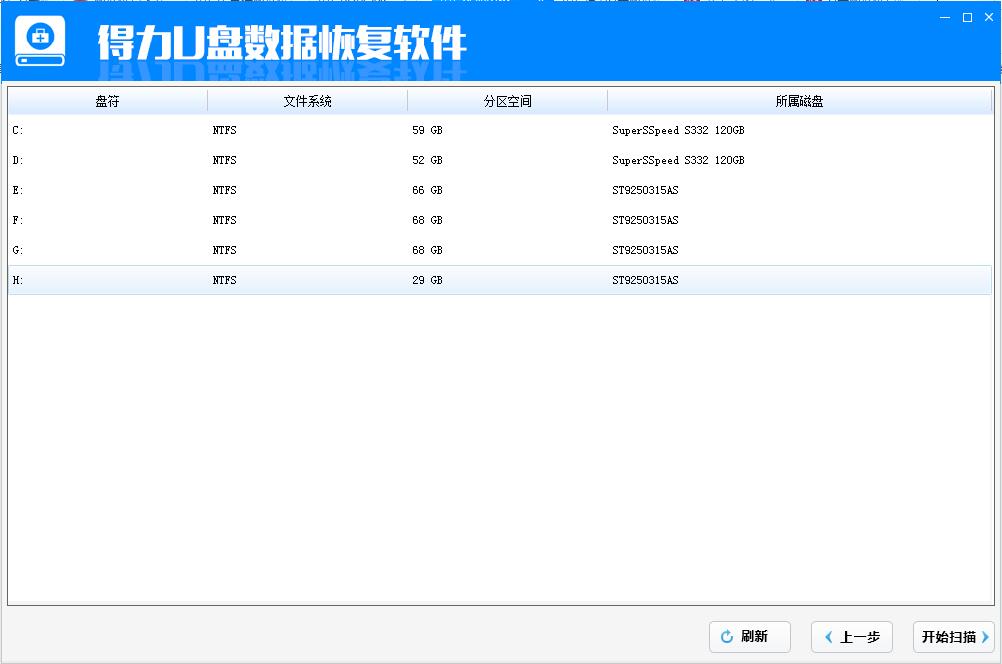
Task: Minimize the application window
Action: point(944,17)
